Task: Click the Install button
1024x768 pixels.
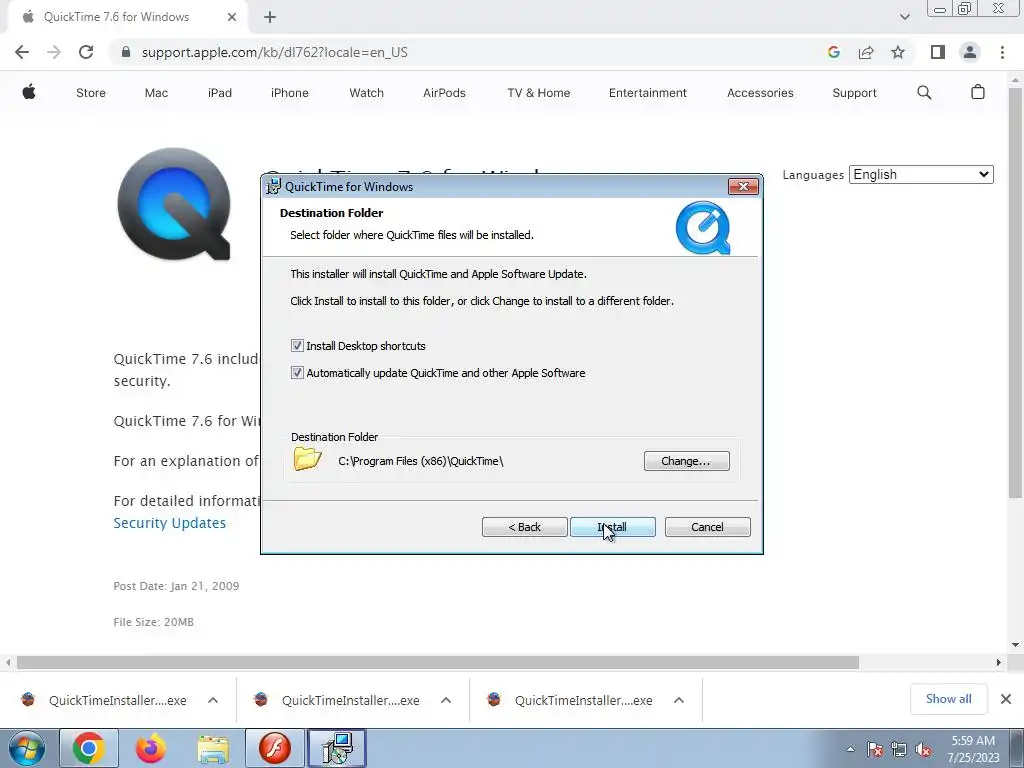Action: pos(613,527)
